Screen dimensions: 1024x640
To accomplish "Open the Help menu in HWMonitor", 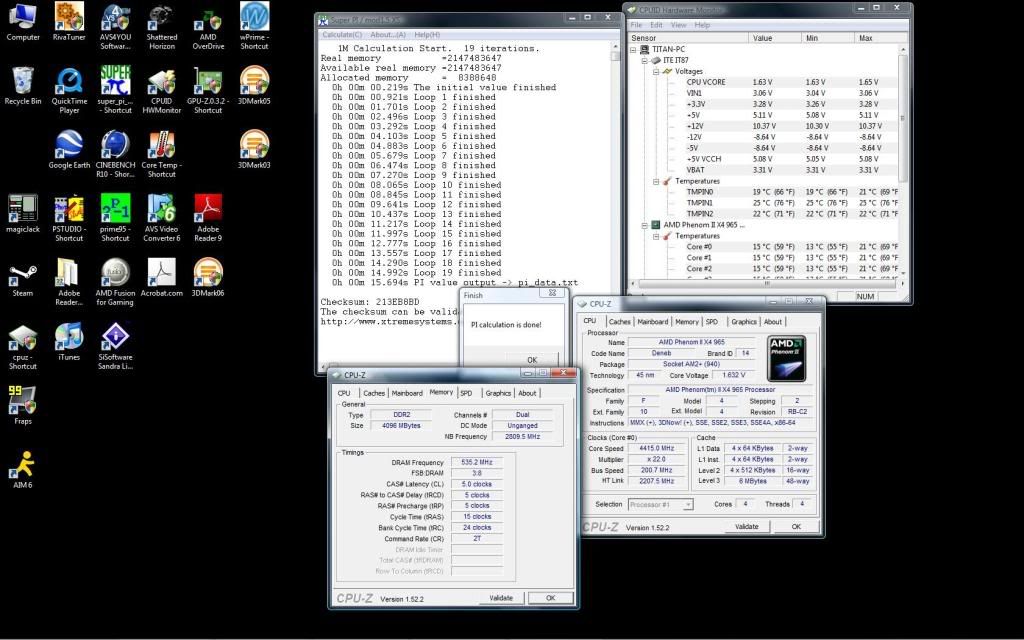I will click(702, 25).
